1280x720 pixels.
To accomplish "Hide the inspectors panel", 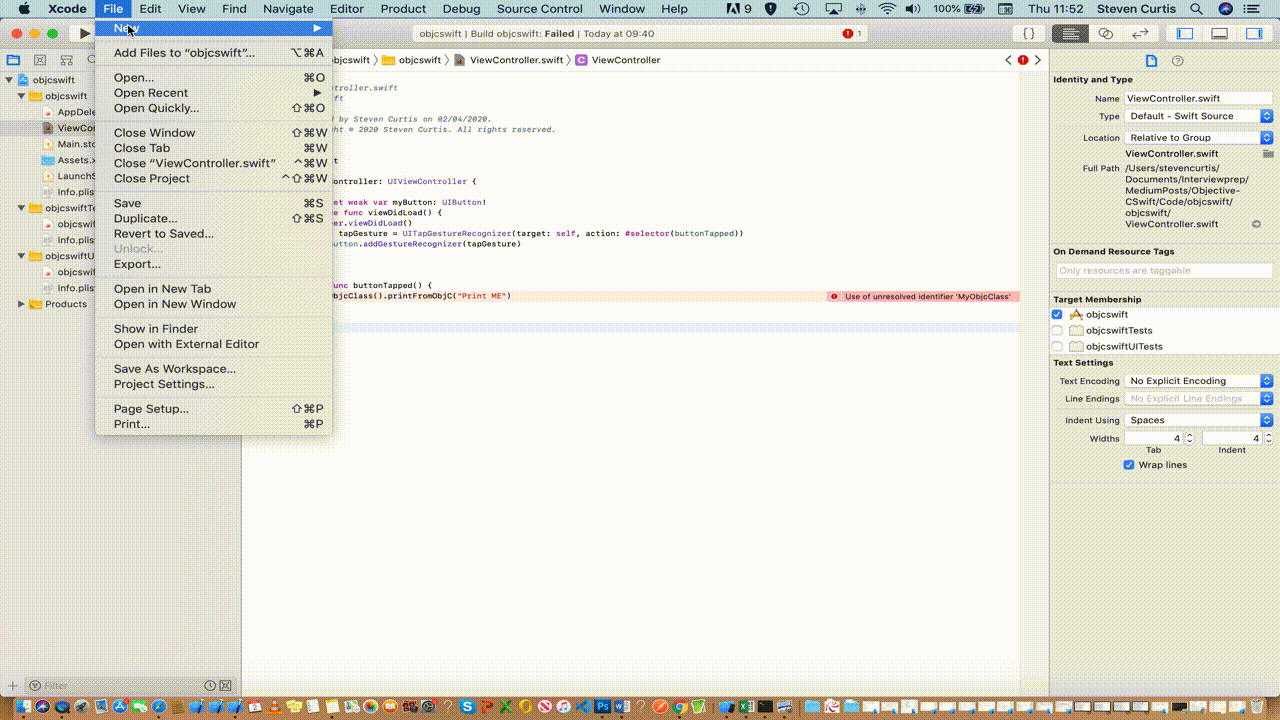I will pos(1253,34).
